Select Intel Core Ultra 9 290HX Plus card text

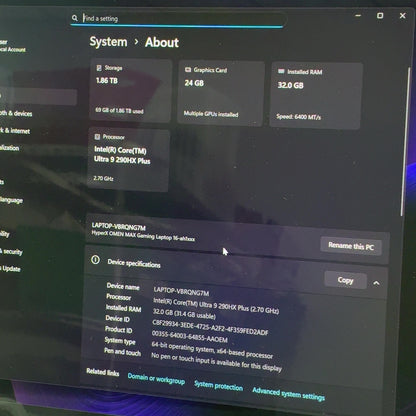pos(122,155)
